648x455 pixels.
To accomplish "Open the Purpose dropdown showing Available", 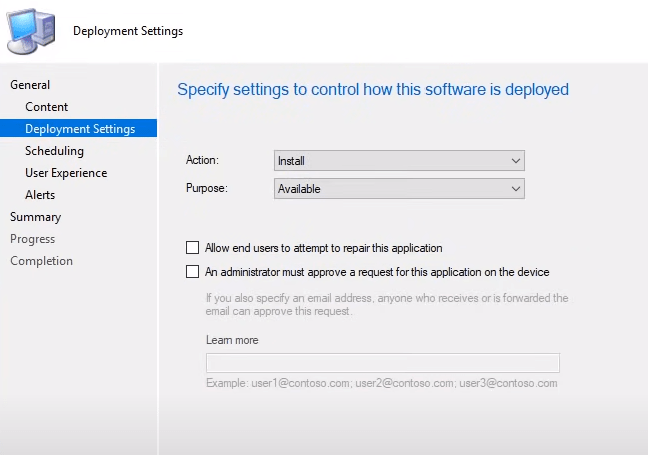I will 399,189.
